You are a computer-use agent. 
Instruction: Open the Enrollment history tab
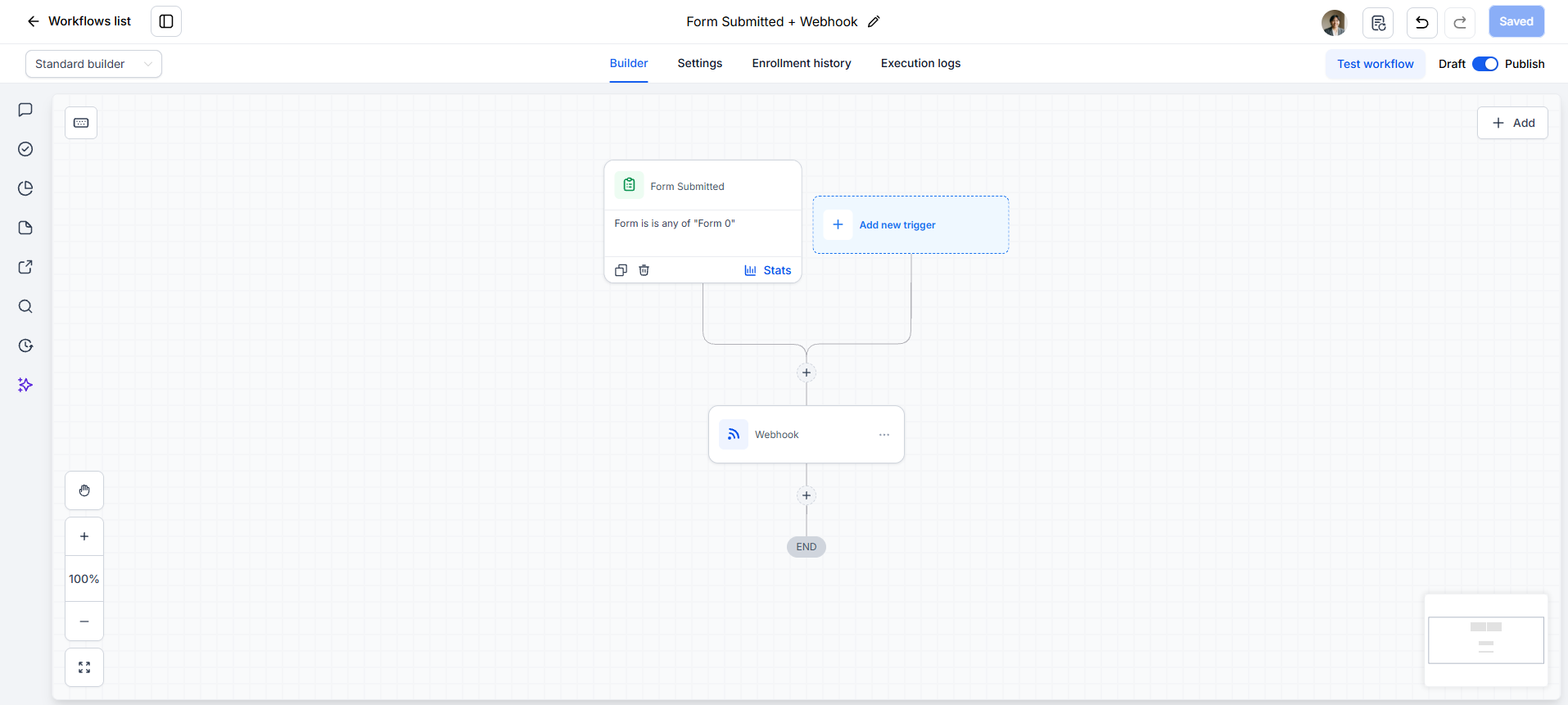(802, 63)
